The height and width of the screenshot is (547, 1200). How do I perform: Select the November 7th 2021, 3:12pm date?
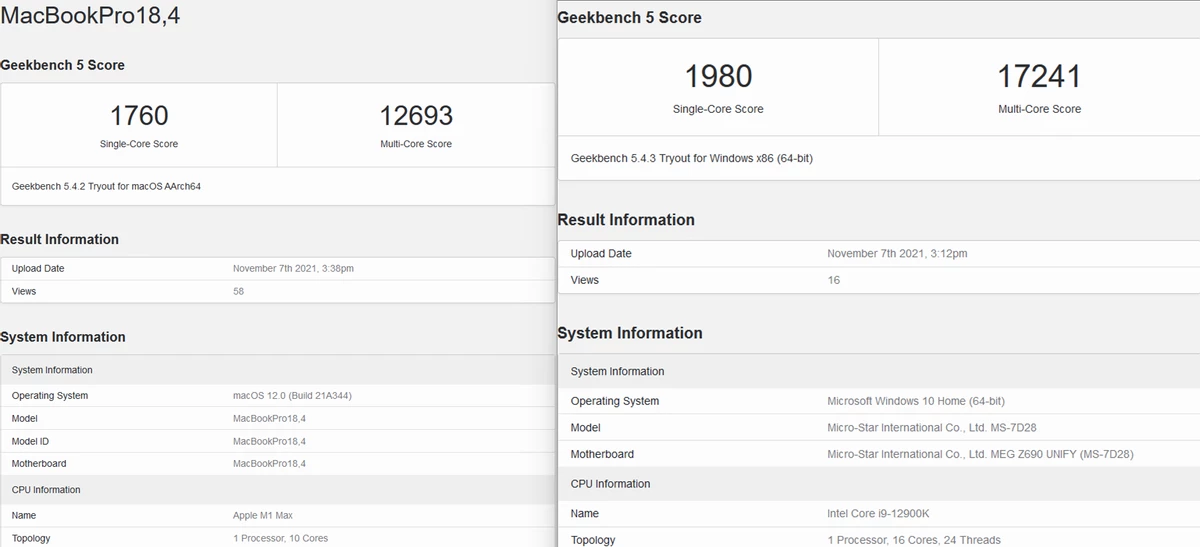[x=897, y=254]
